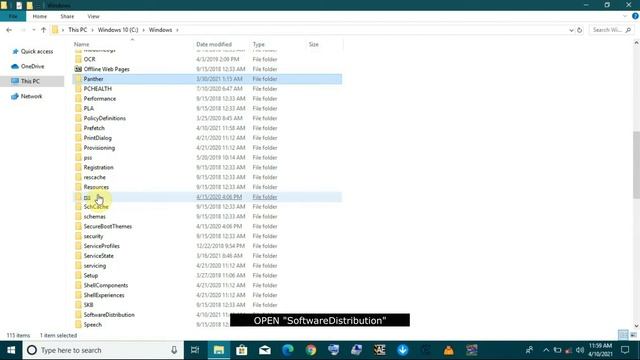Image resolution: width=640 pixels, height=360 pixels.
Task: Go back with the back arrow
Action: click(x=9, y=30)
